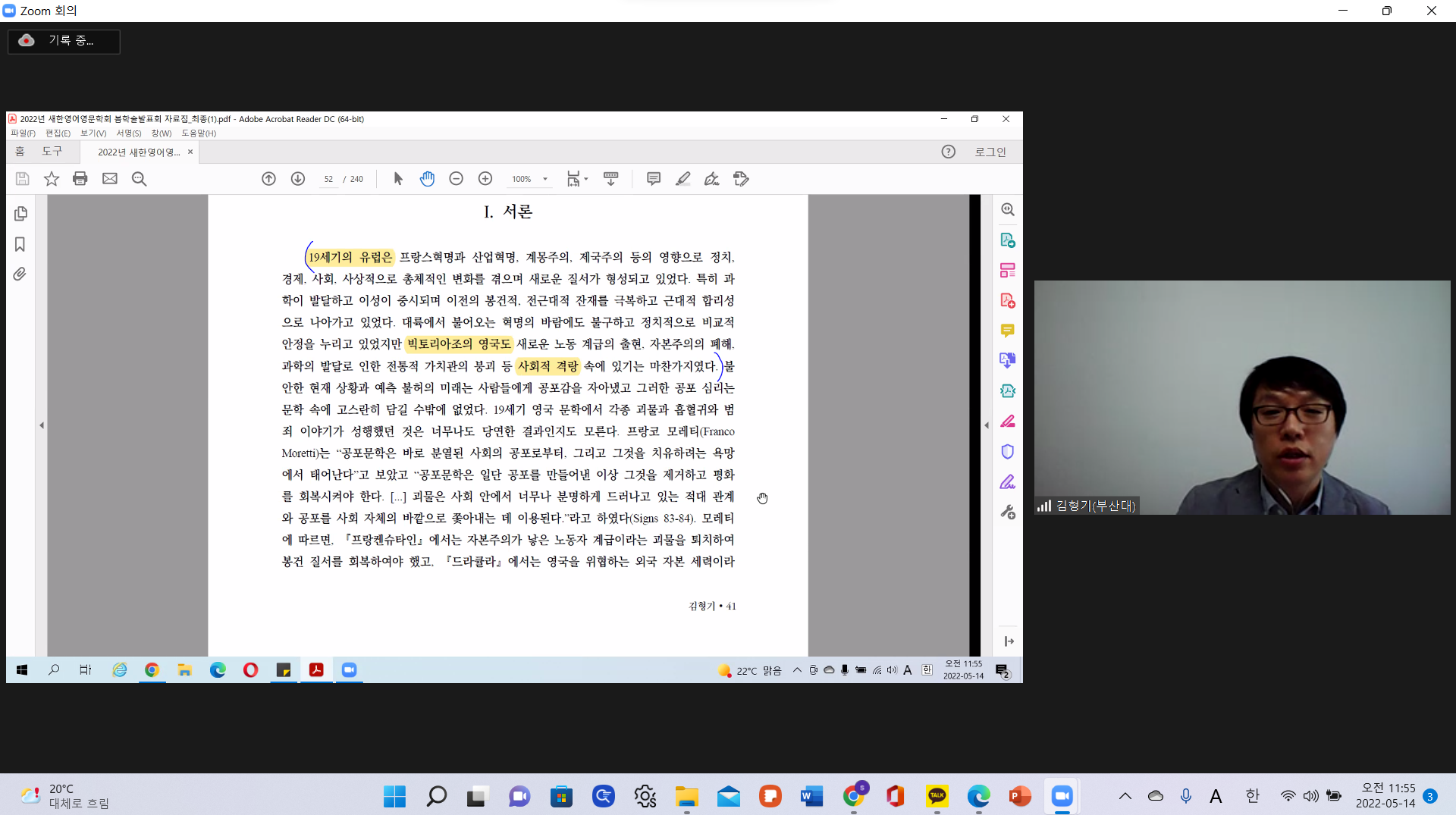Toggle Korean/English input in the bottom taskbar

(1252, 795)
